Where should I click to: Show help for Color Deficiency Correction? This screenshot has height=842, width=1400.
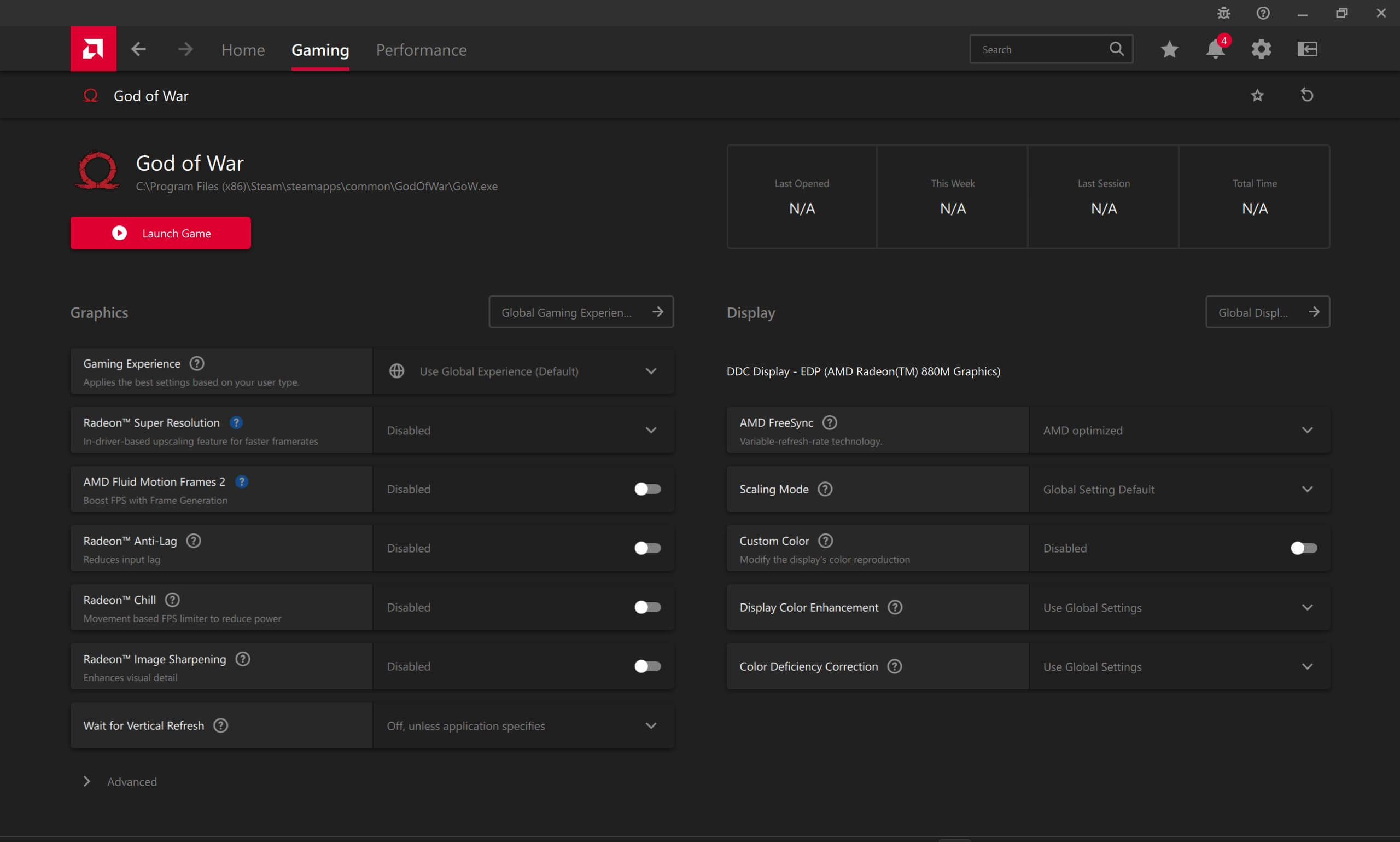(894, 666)
